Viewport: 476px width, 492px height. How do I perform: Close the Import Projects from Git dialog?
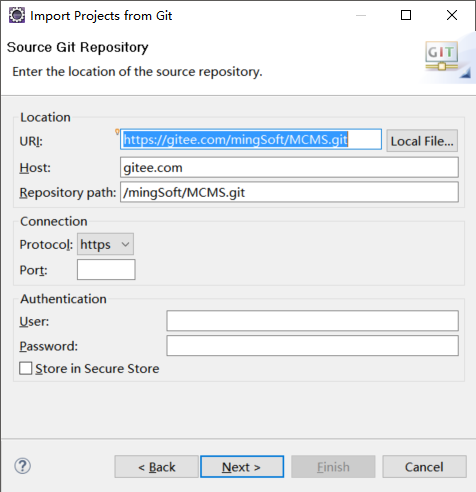pos(452,15)
